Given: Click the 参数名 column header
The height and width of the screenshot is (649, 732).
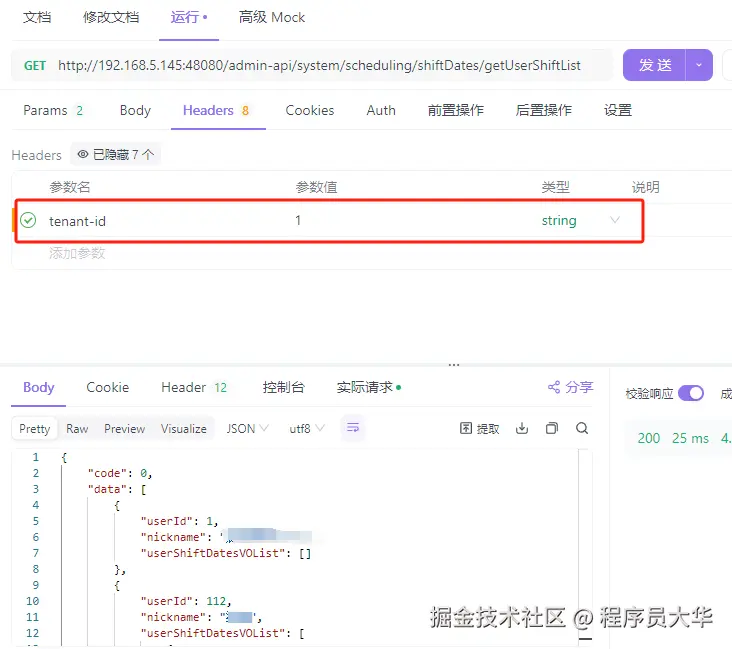Looking at the screenshot, I should coord(70,187).
